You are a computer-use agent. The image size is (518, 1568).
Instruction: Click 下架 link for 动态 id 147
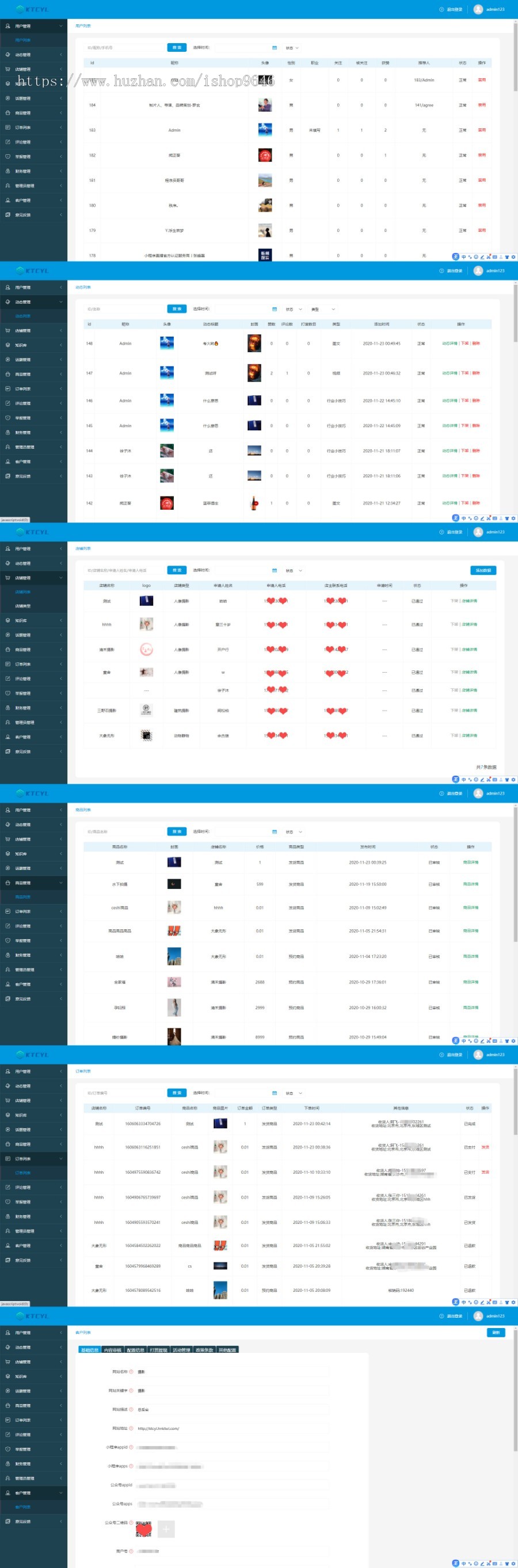[x=464, y=373]
